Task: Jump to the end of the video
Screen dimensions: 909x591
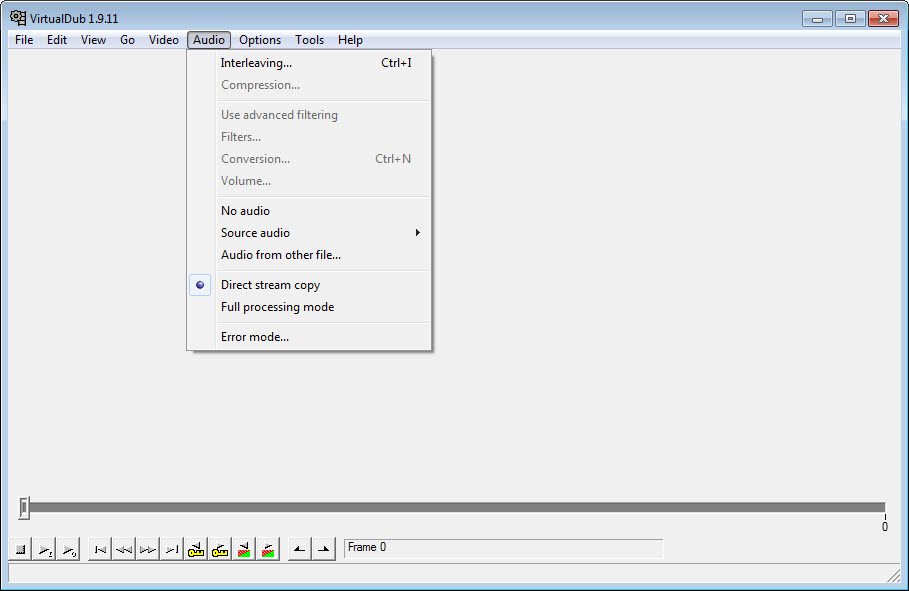Action: 172,549
